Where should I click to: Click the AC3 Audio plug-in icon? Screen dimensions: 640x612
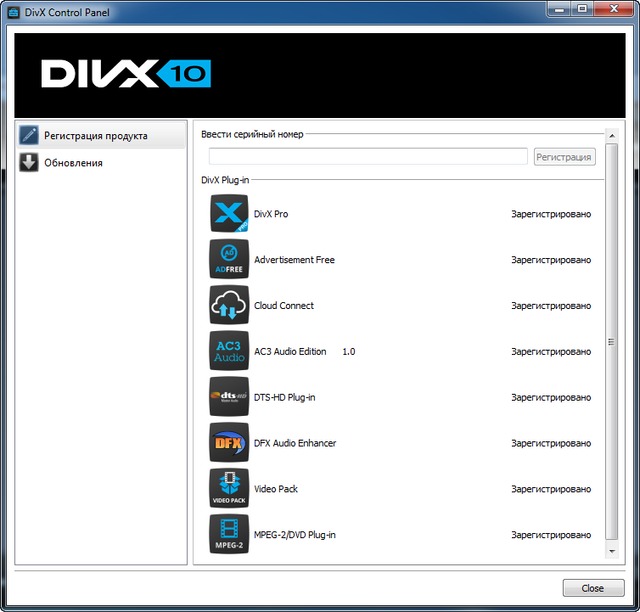click(x=229, y=350)
